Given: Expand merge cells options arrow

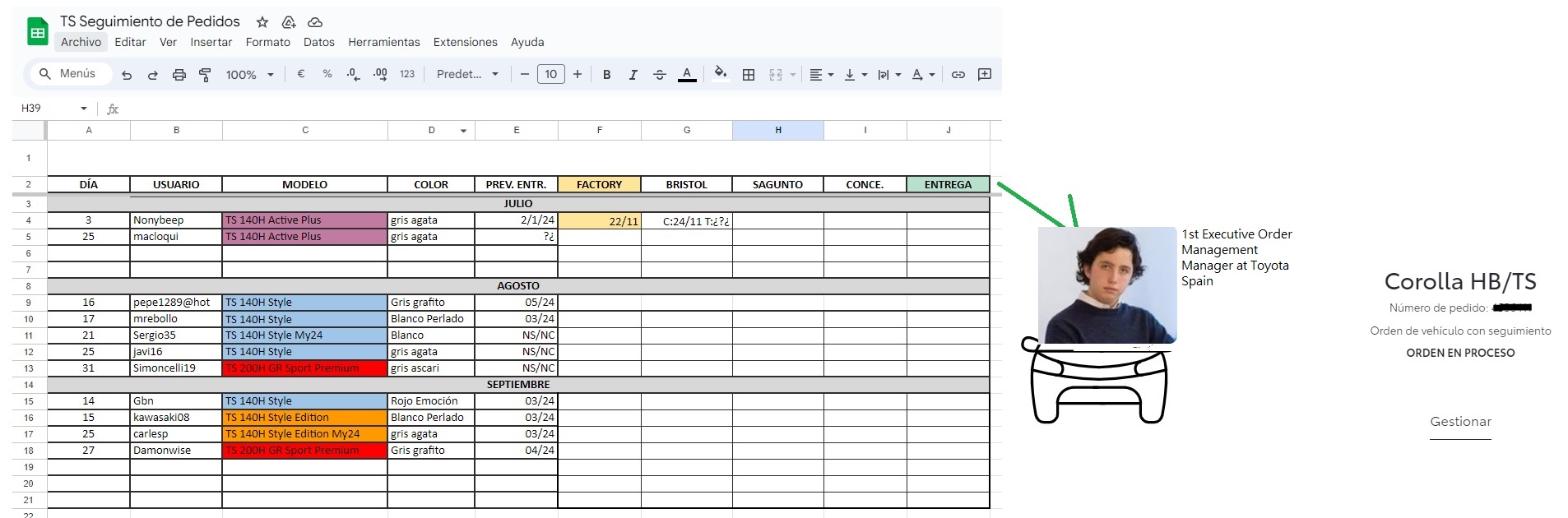Looking at the screenshot, I should pyautogui.click(x=793, y=75).
